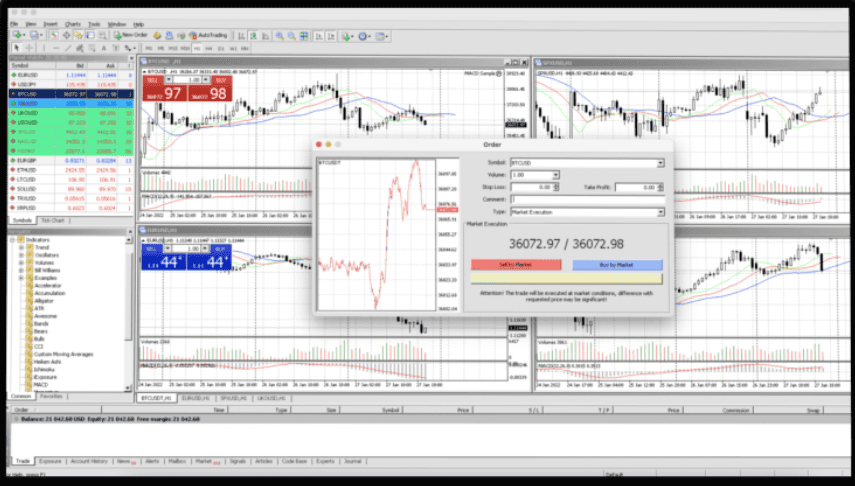Select the trendline drawing tool

[68, 48]
